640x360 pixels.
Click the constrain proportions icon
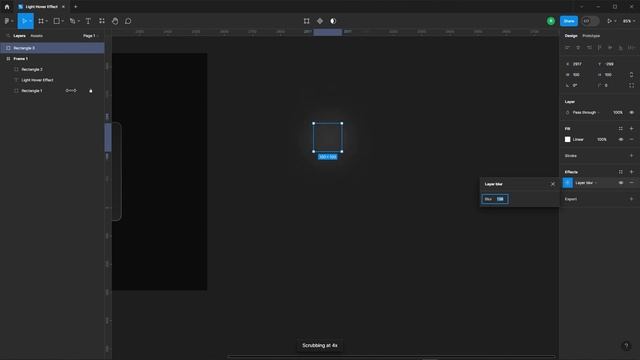pos(631,75)
